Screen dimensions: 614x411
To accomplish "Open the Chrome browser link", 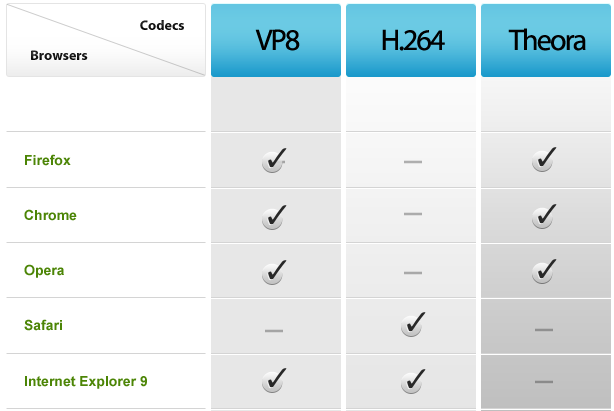I will pyautogui.click(x=50, y=215).
